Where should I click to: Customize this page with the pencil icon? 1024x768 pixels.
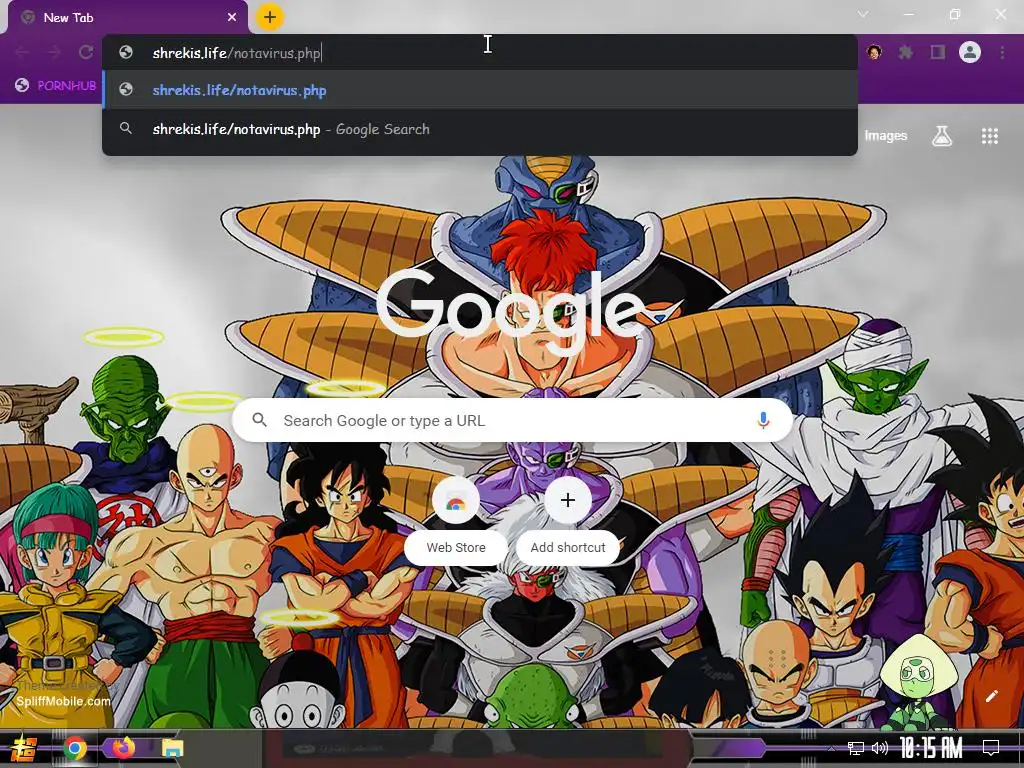point(991,696)
